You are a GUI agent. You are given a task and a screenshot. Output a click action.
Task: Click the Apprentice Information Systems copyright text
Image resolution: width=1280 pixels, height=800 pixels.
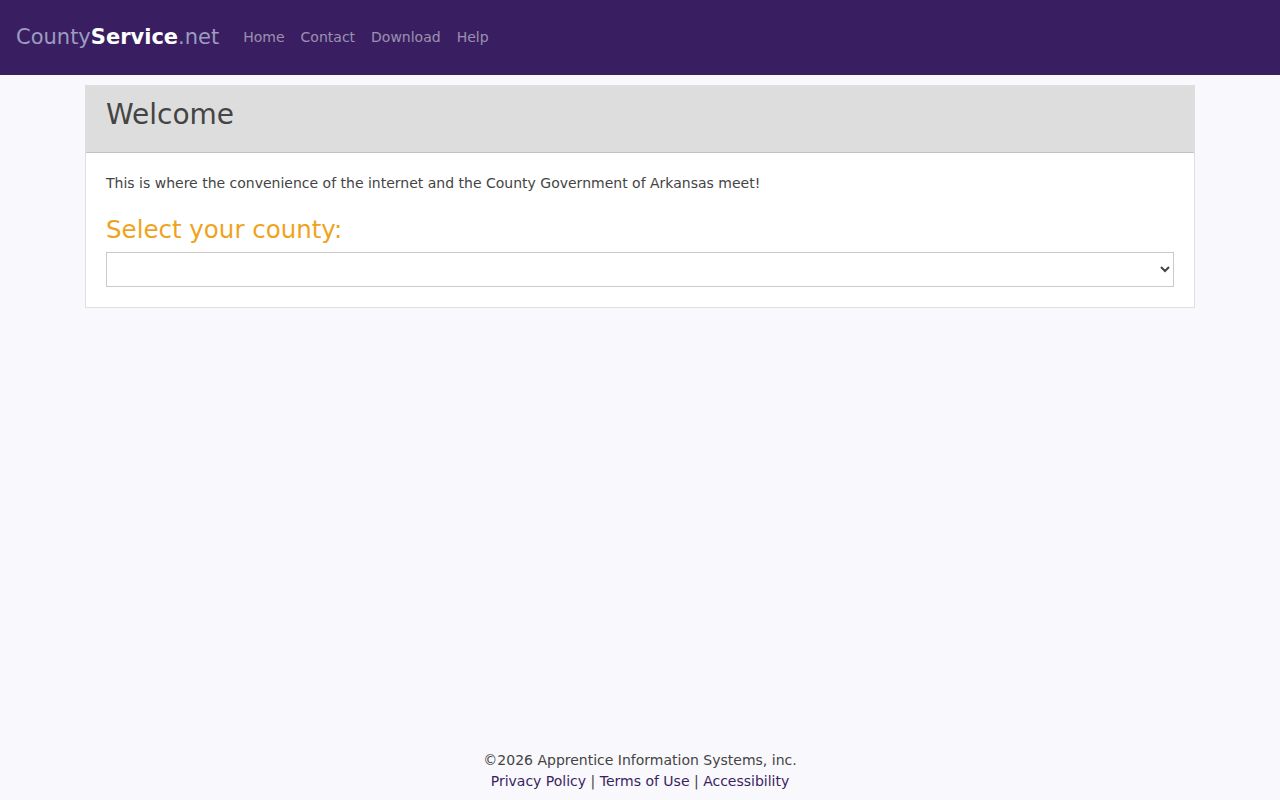pos(640,760)
